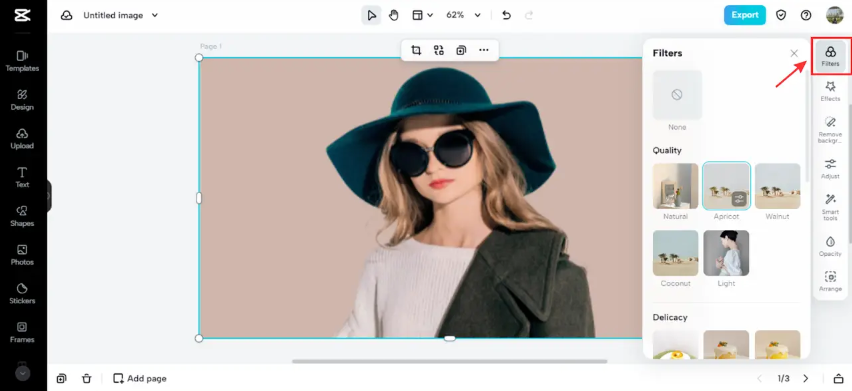Open the Design panel
Image resolution: width=852 pixels, height=391 pixels.
[x=22, y=100]
